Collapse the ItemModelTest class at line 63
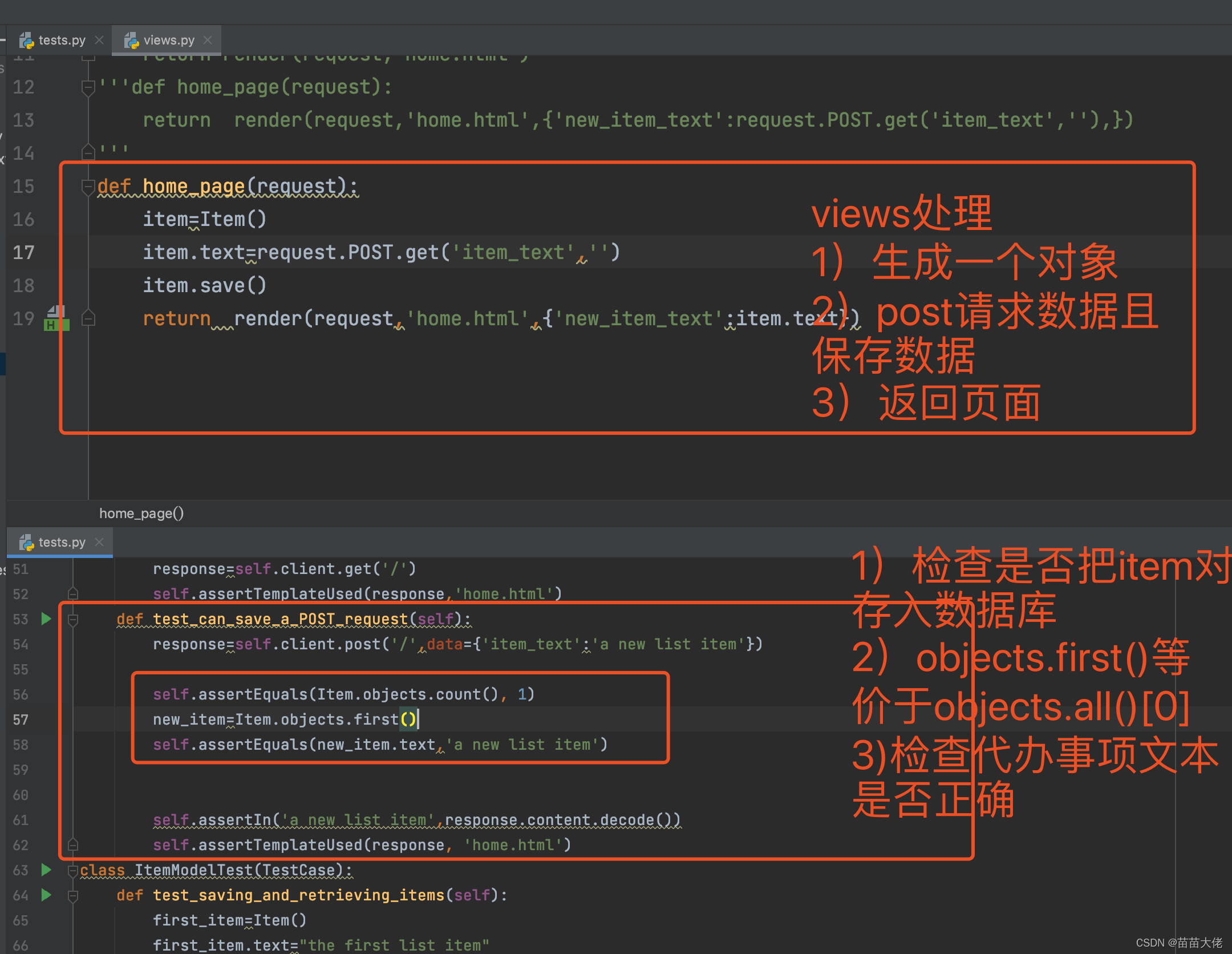 (x=72, y=871)
